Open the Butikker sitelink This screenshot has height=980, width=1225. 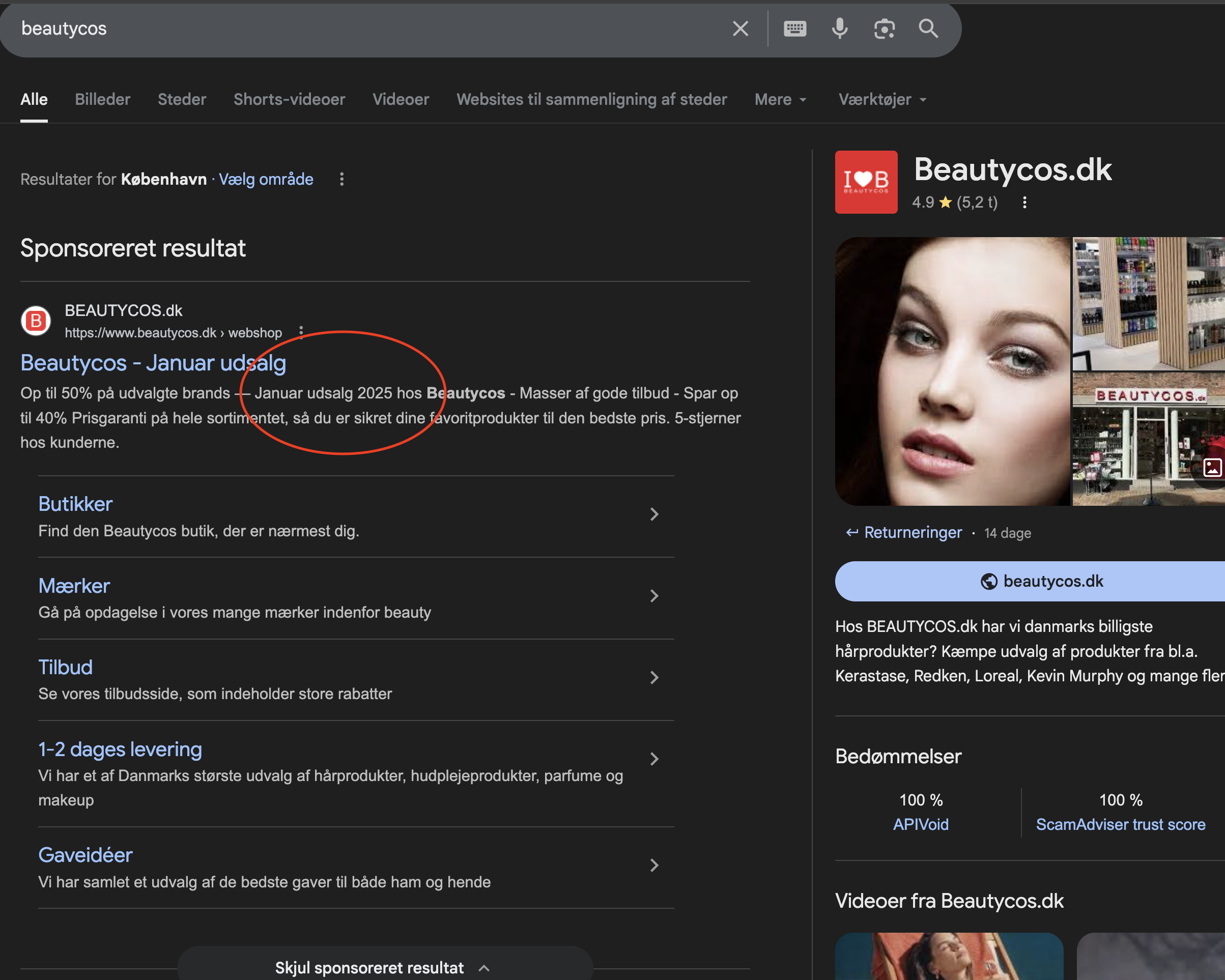[x=75, y=504]
